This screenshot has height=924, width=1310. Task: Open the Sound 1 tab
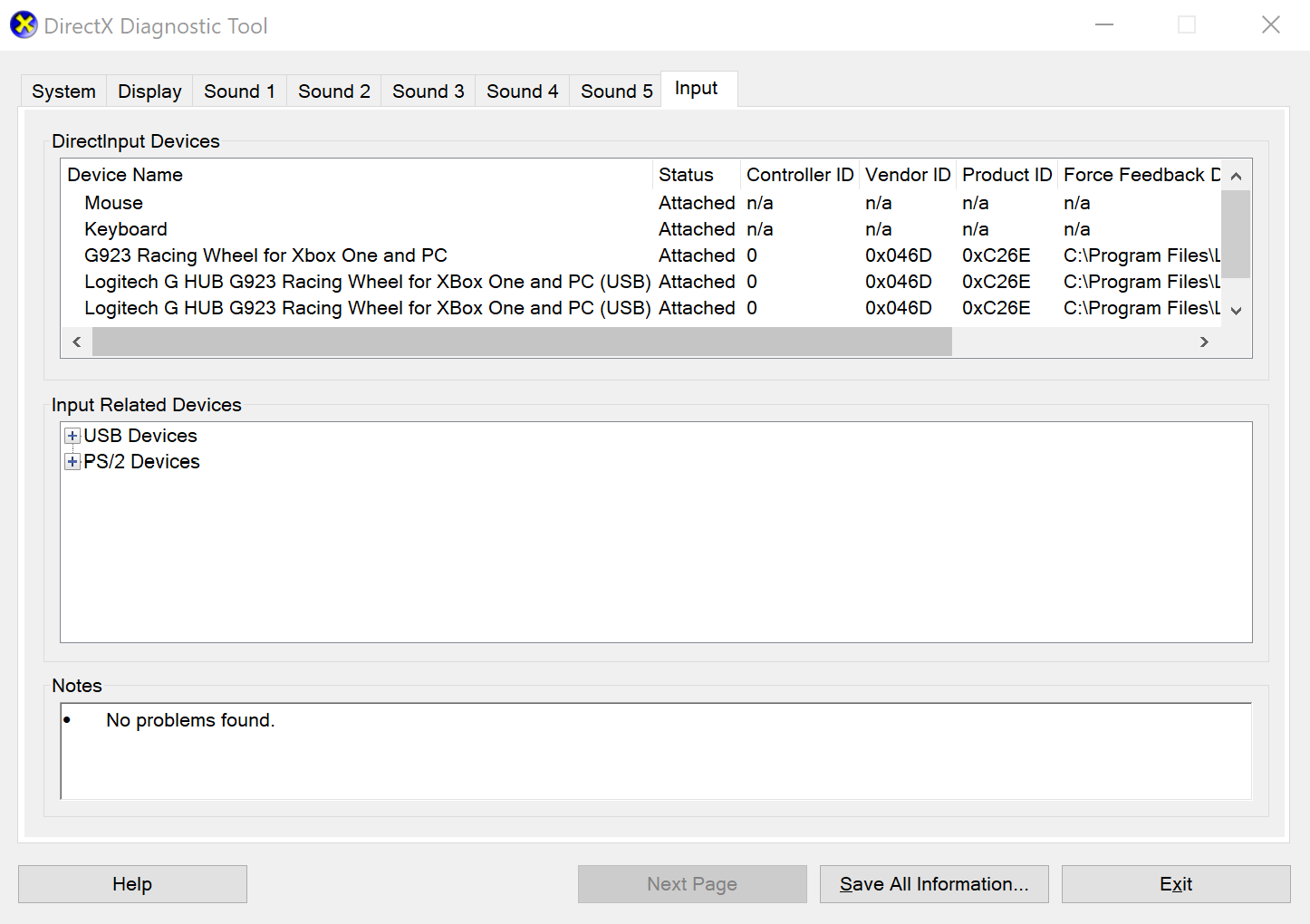coord(239,91)
